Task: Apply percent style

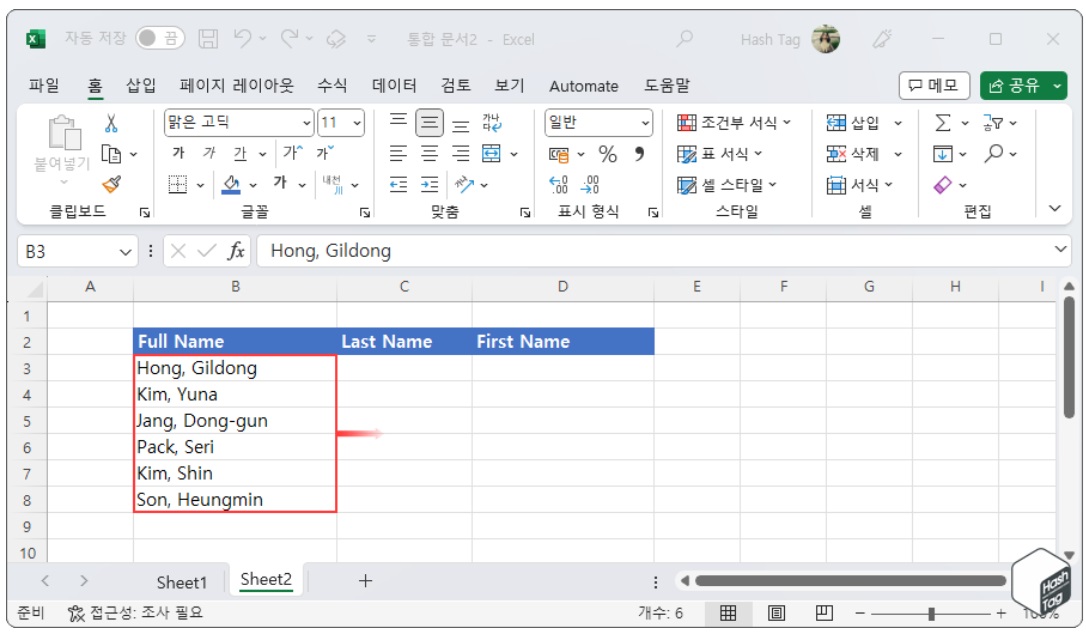Action: pos(607,154)
